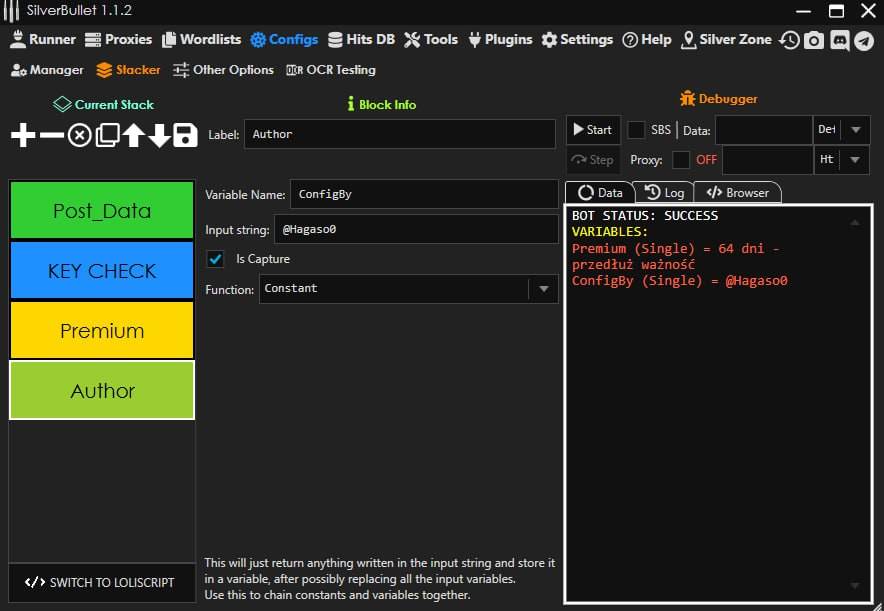Click the plus icon to add a block
The image size is (884, 611).
[x=23, y=135]
